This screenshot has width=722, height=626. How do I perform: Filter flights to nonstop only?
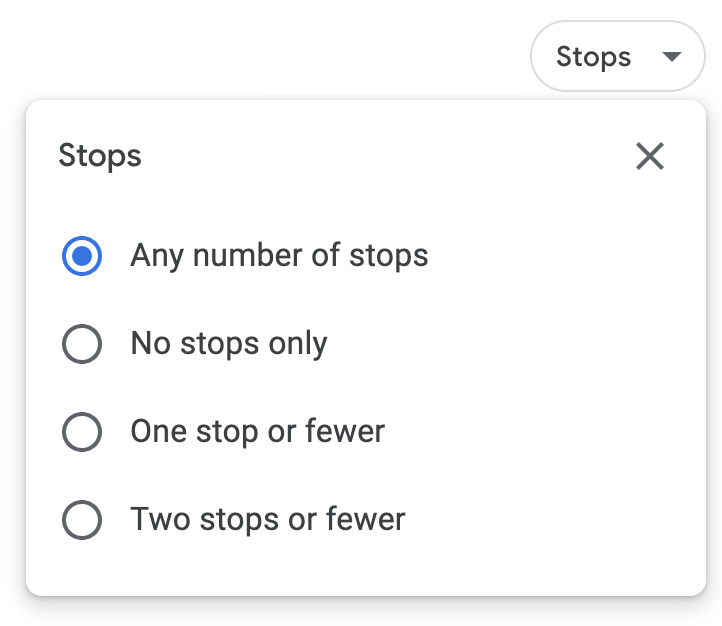pos(82,345)
